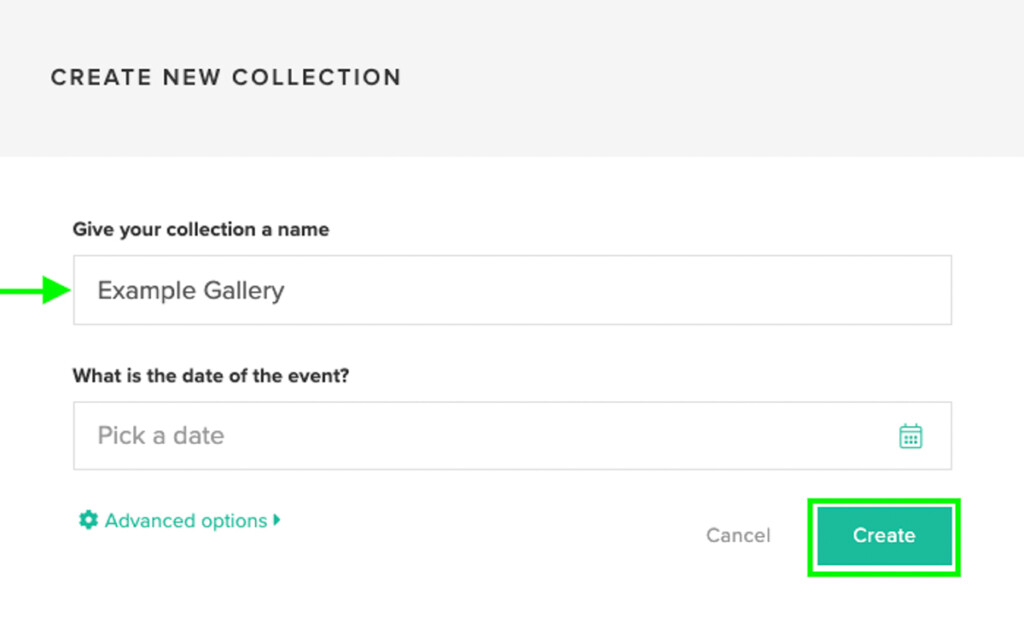Click the gear icon beside Advanced options

coord(88,520)
